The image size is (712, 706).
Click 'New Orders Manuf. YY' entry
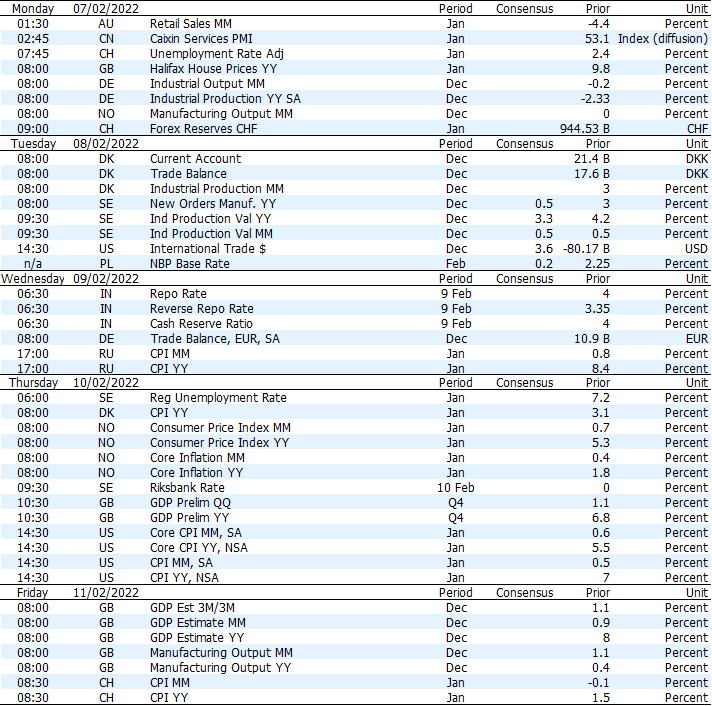213,203
